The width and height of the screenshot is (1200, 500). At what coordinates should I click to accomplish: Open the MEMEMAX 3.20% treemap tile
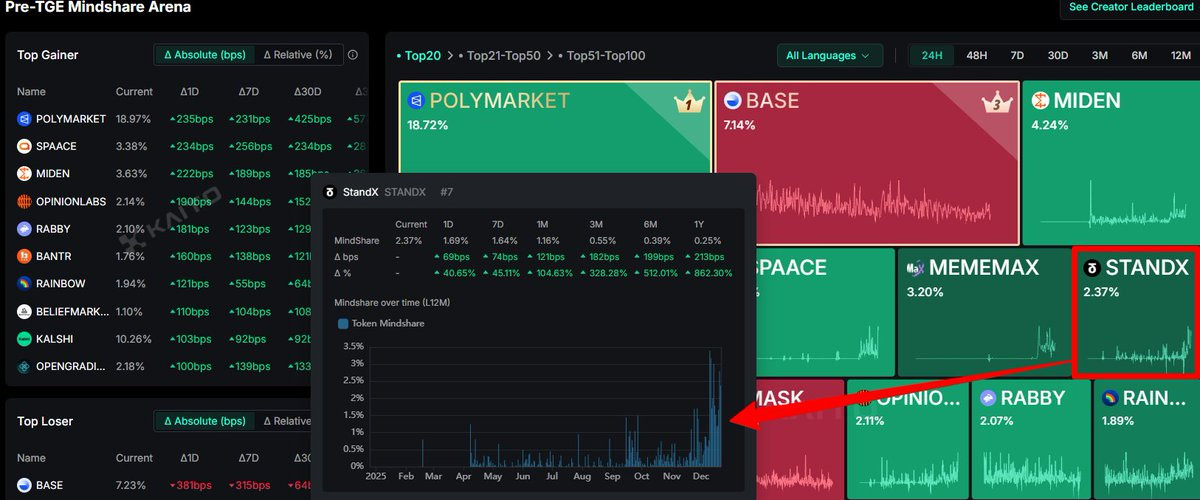983,312
